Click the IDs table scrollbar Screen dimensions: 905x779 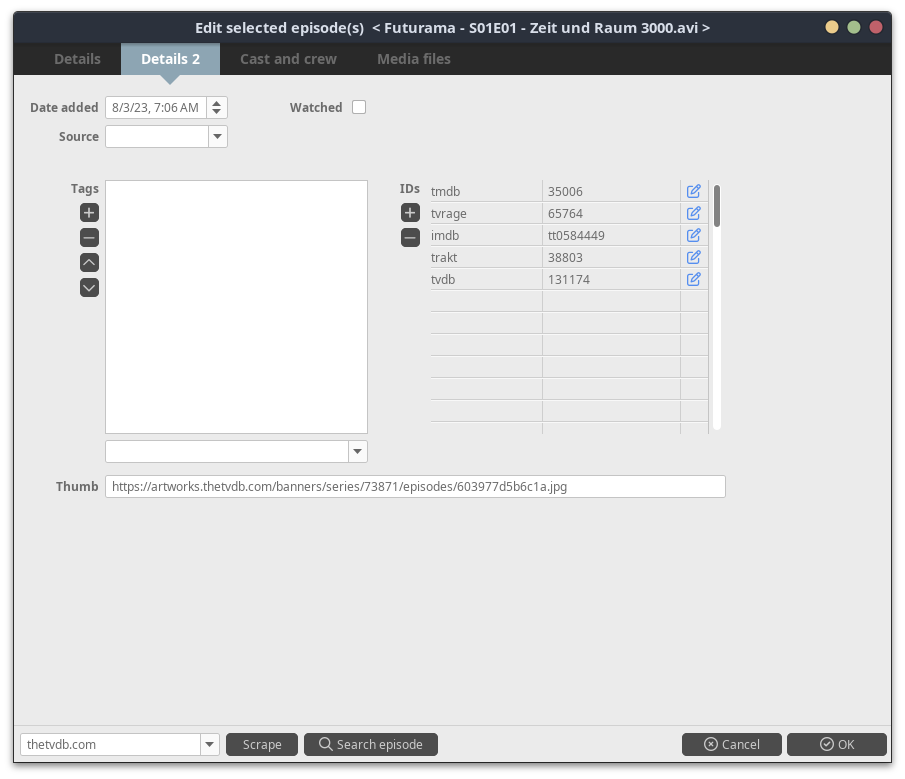[717, 205]
